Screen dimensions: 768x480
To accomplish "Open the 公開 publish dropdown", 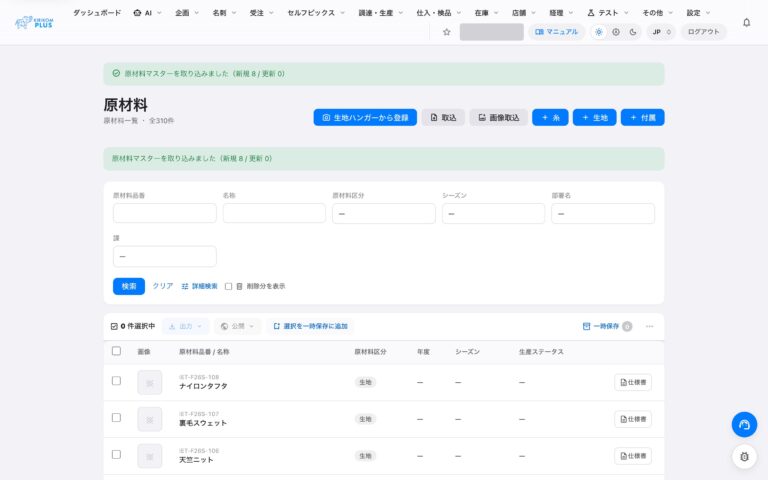I will coord(238,326).
